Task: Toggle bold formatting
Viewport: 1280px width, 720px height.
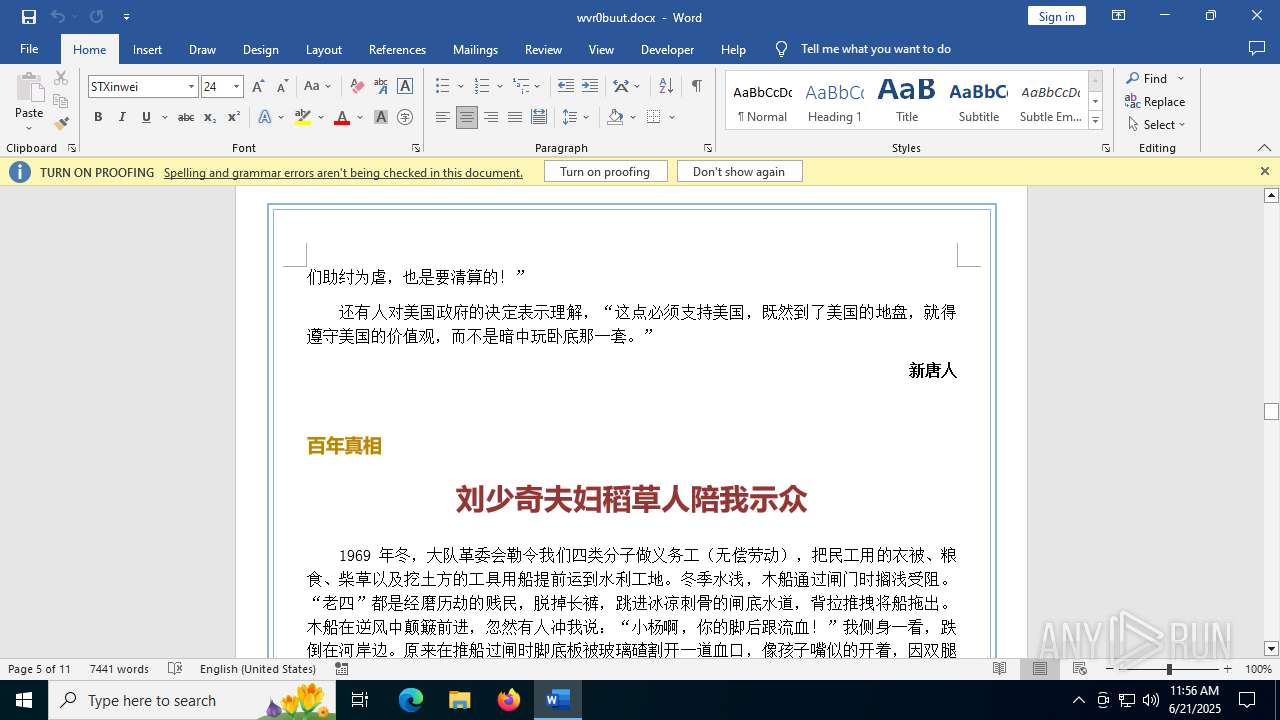Action: tap(98, 117)
